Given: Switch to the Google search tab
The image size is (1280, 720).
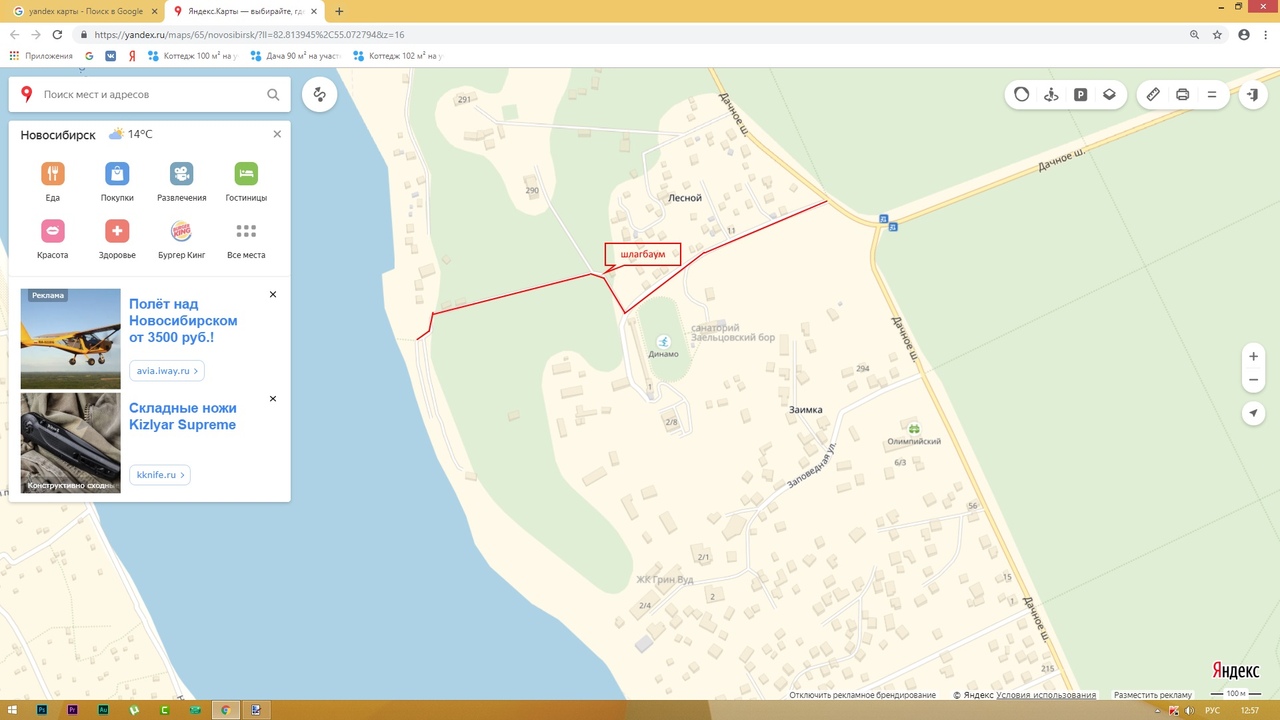Looking at the screenshot, I should (85, 11).
